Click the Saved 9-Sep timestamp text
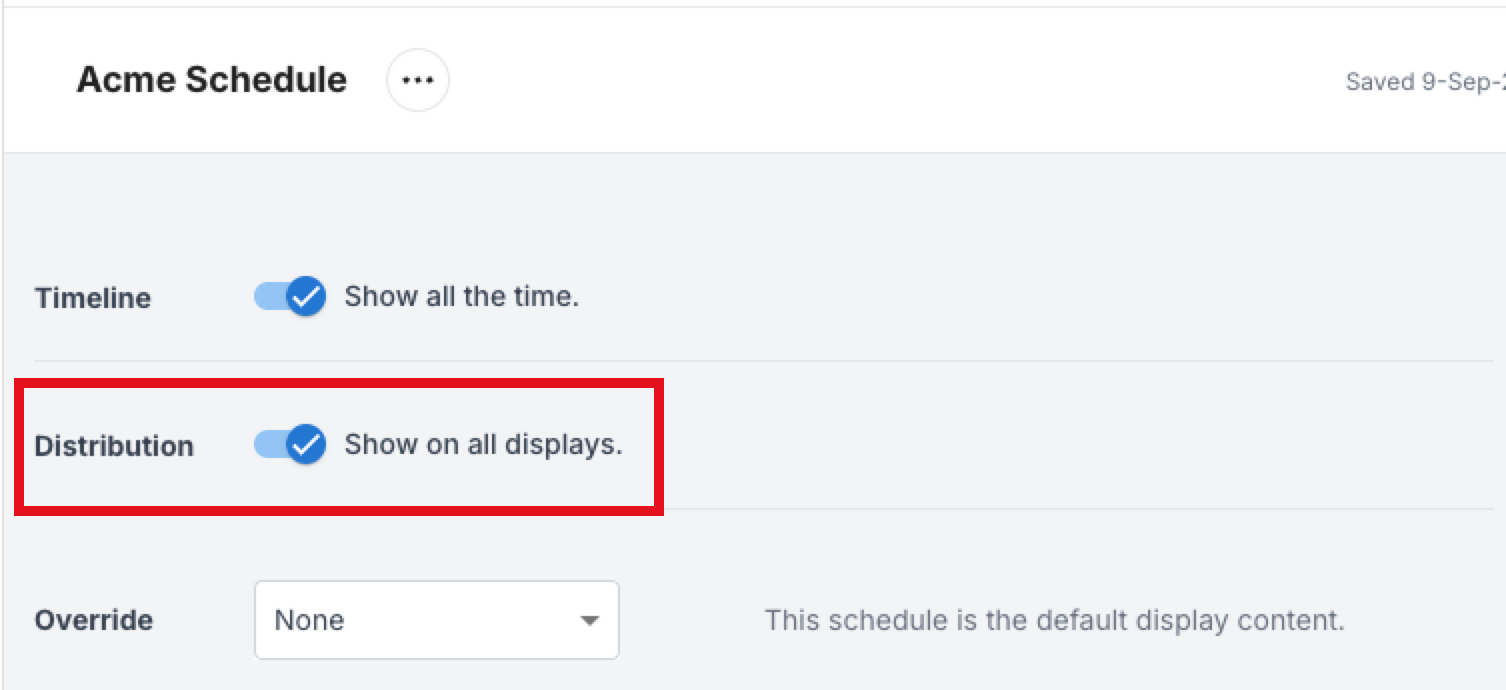The width and height of the screenshot is (1506, 690). tap(1425, 82)
